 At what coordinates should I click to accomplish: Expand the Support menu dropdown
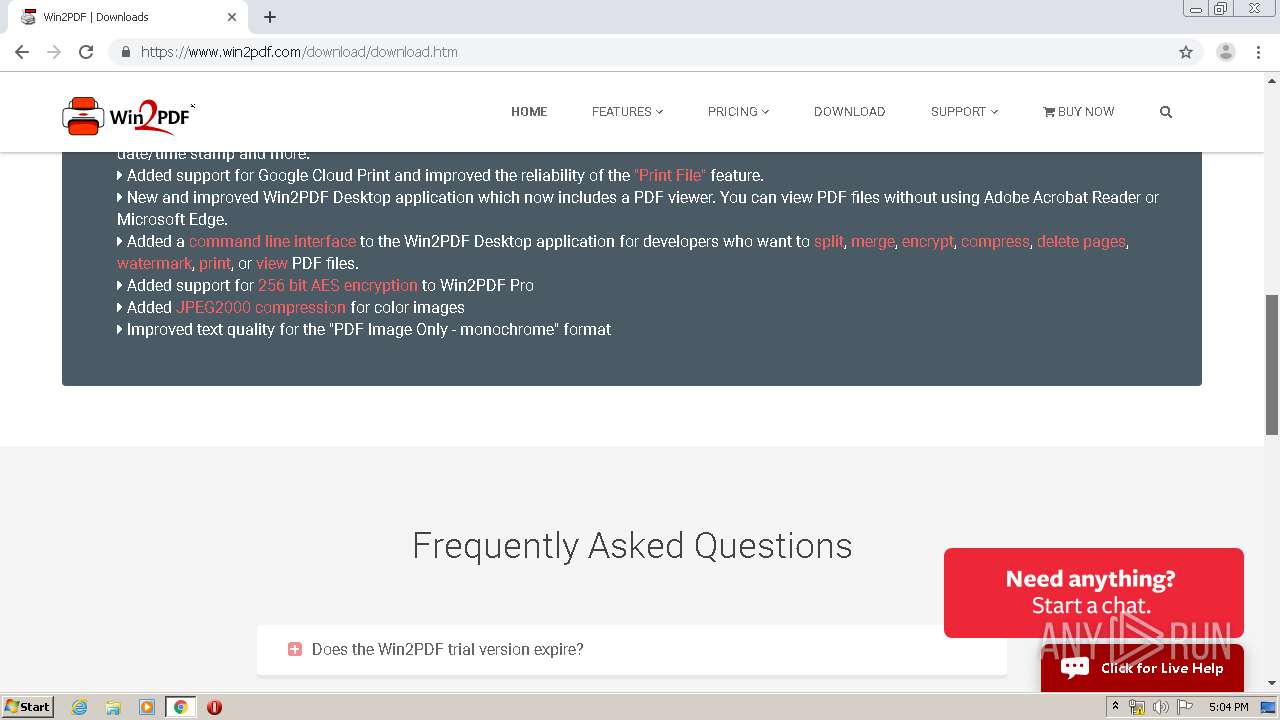click(964, 112)
